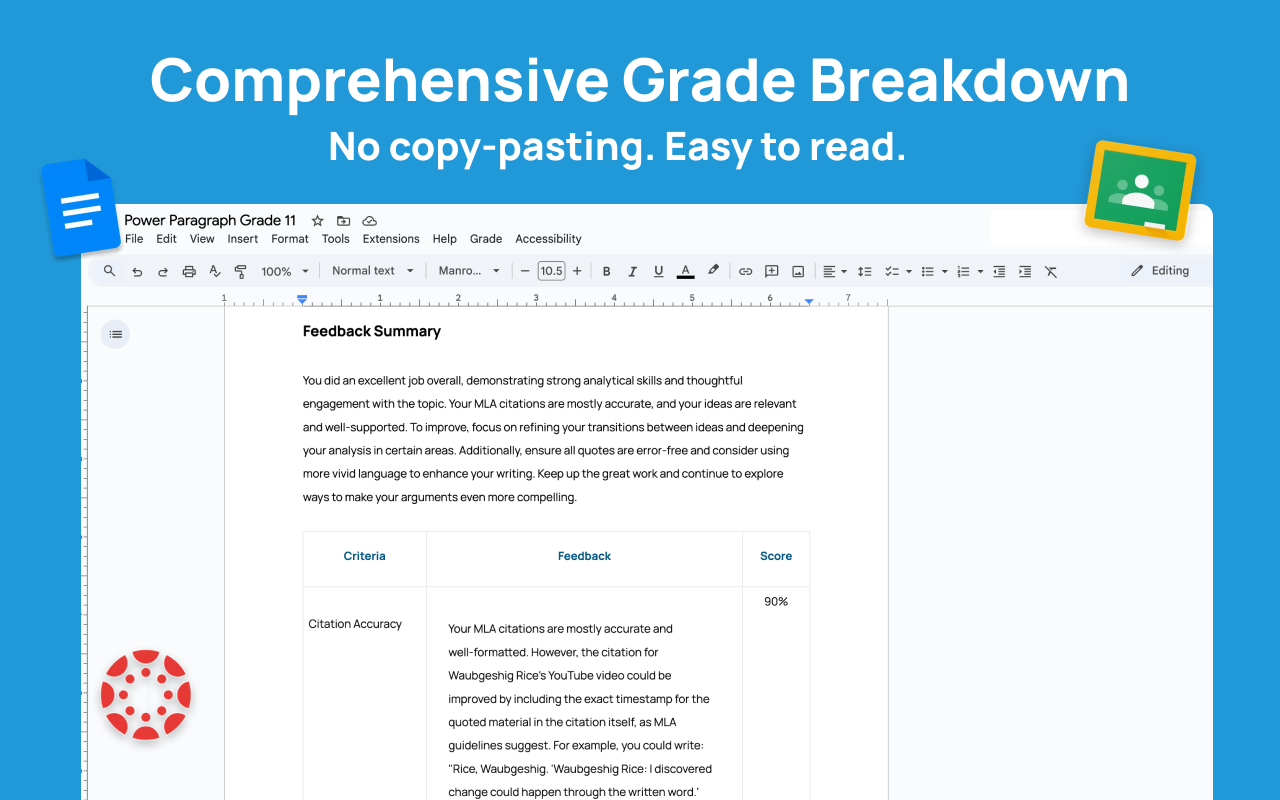
Task: Open the Manrope font dropdown
Action: (469, 271)
